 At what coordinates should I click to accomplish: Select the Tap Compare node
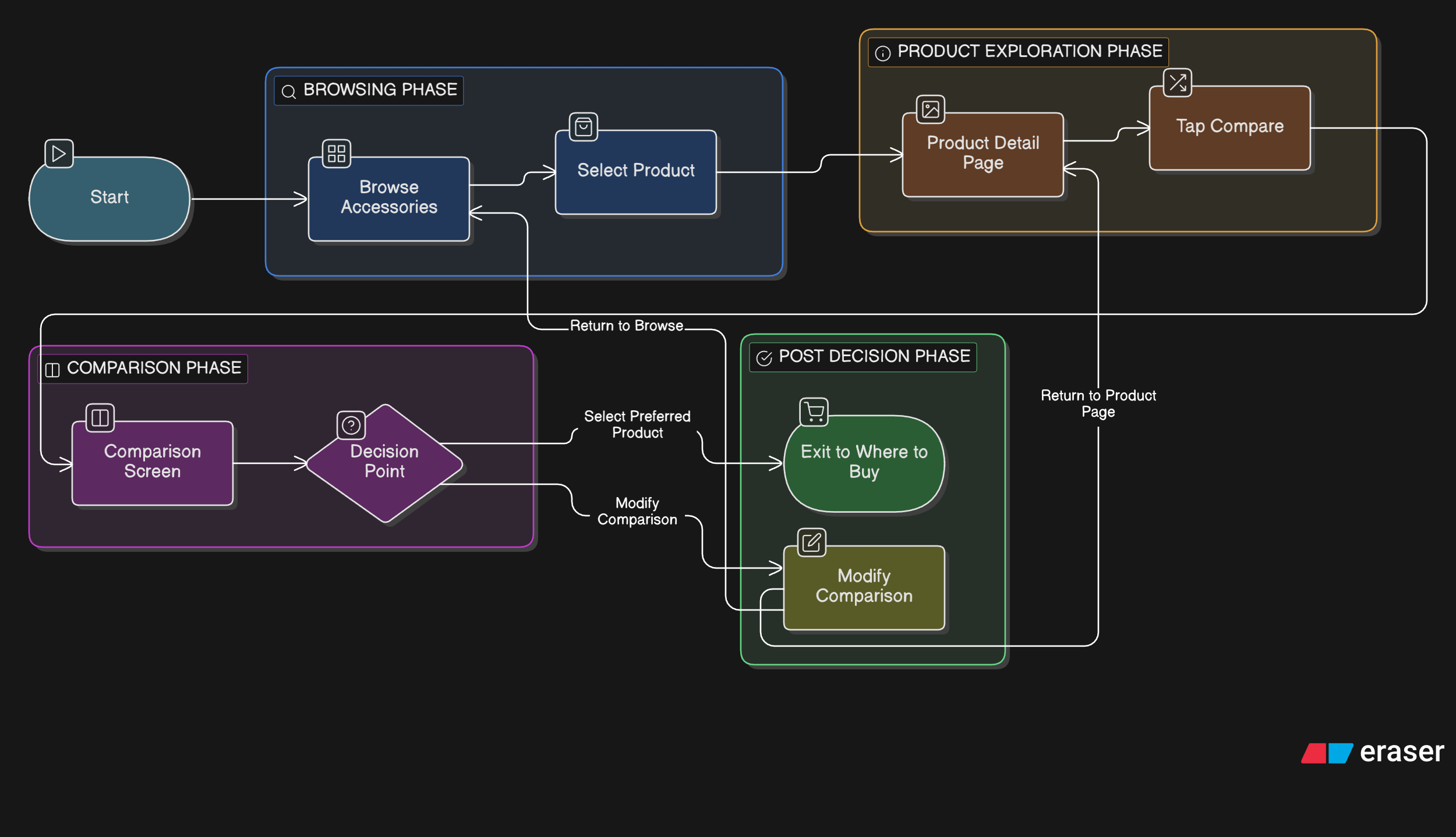pos(1229,127)
